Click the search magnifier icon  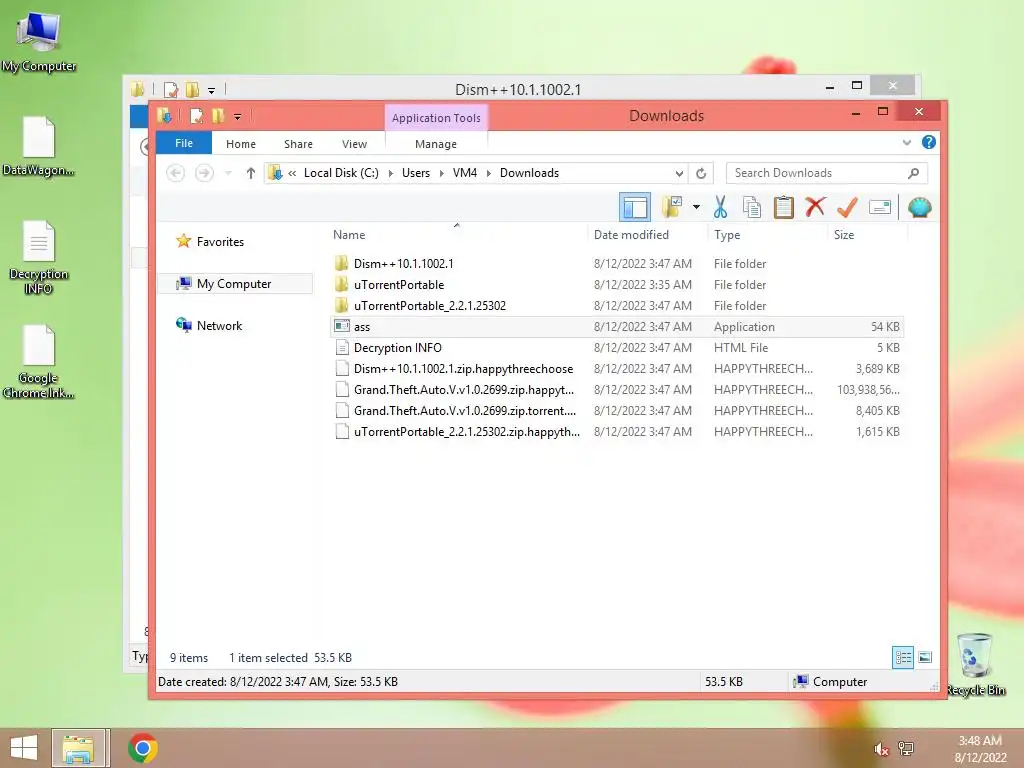(913, 173)
